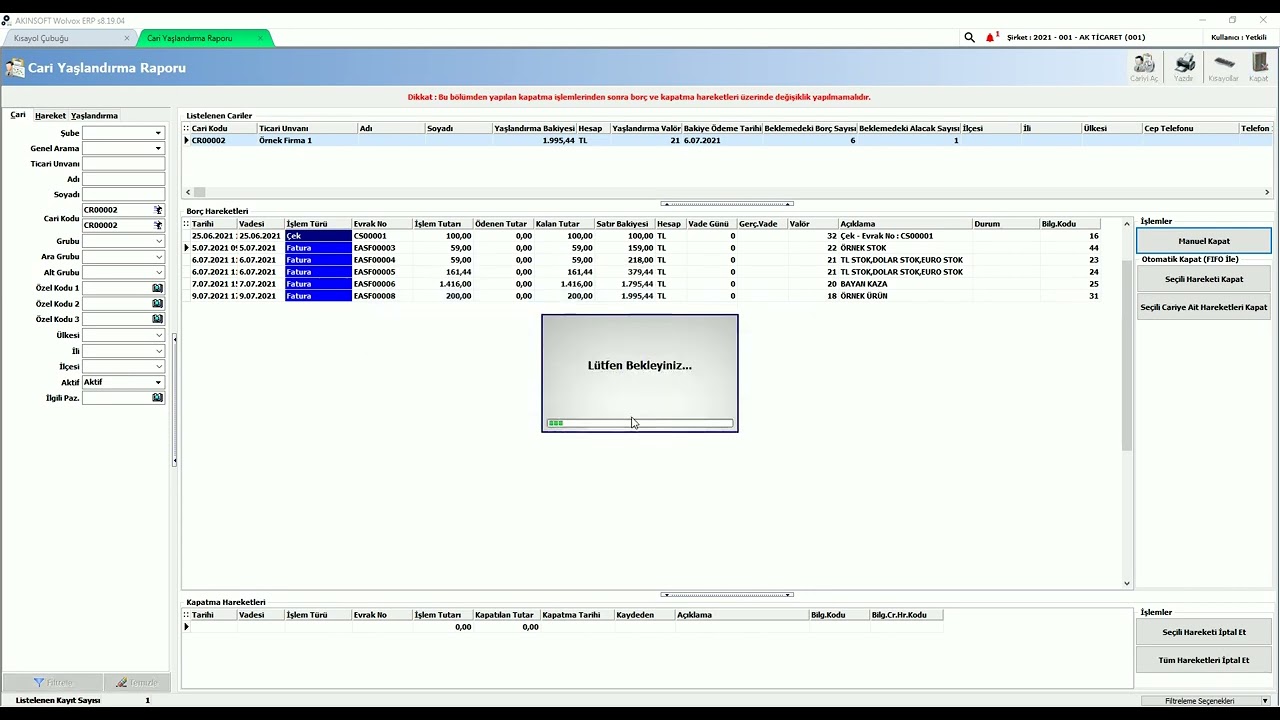
Task: Click the Filtrele button
Action: [52, 682]
